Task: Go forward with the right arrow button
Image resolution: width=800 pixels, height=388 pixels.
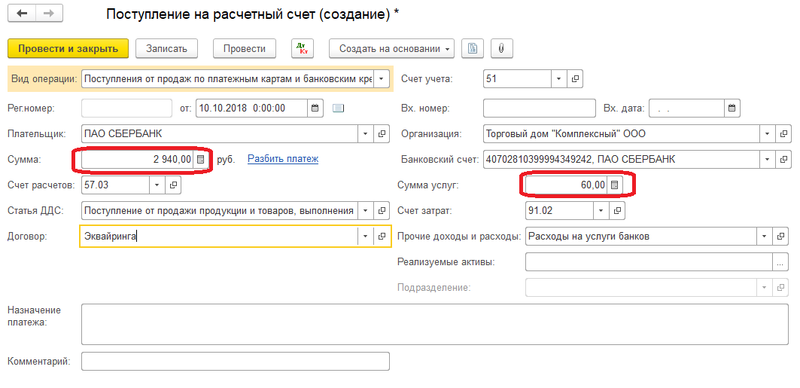Action: pyautogui.click(x=48, y=14)
